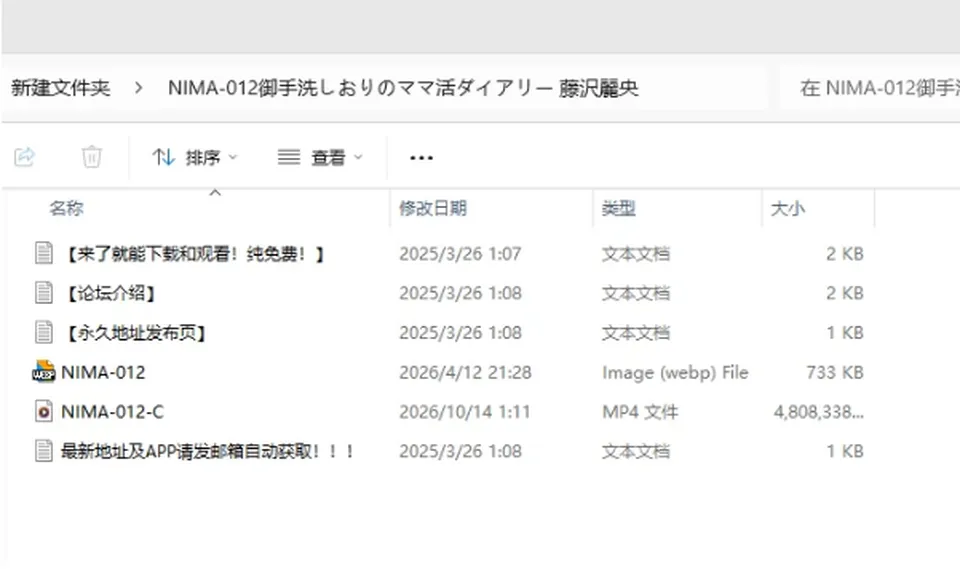Click the MP4 video icon of NIMA-012-C

tap(43, 412)
